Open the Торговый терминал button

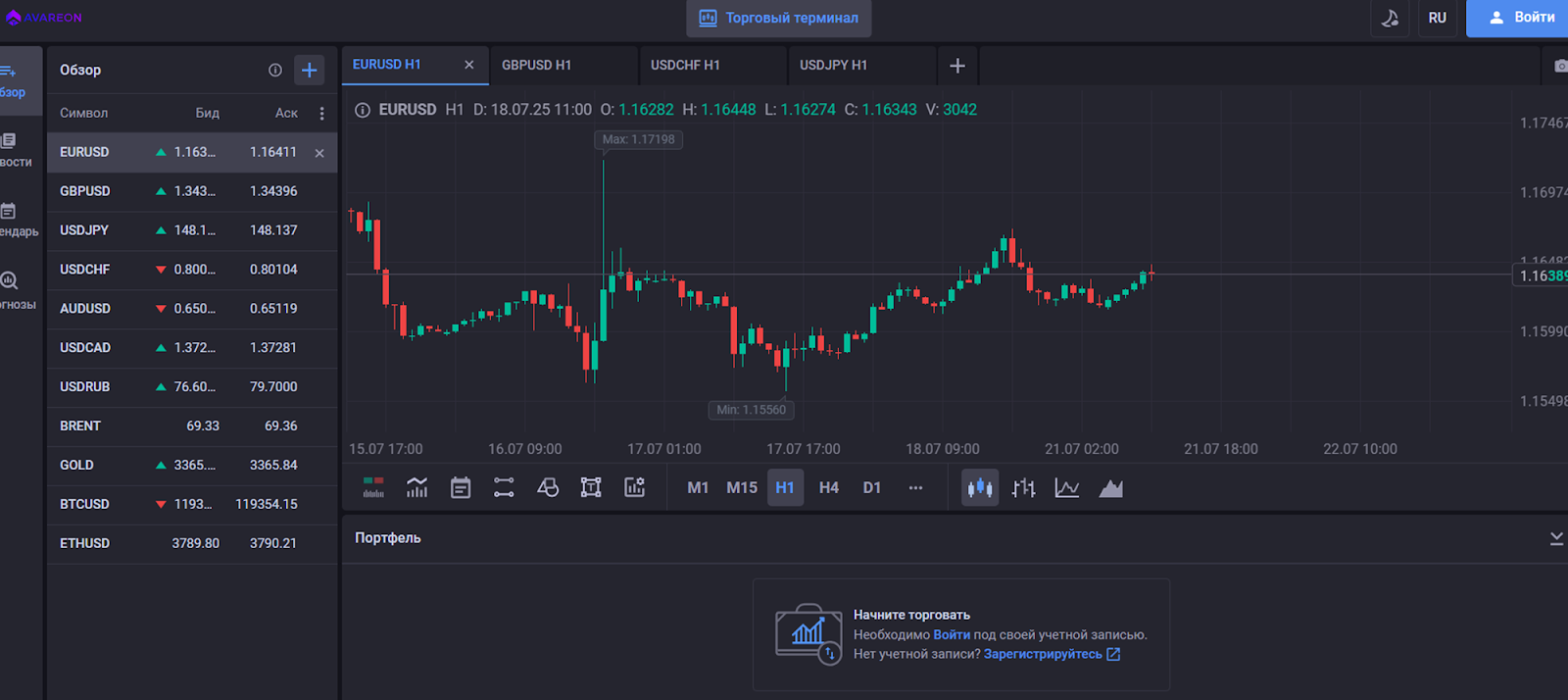tap(779, 18)
